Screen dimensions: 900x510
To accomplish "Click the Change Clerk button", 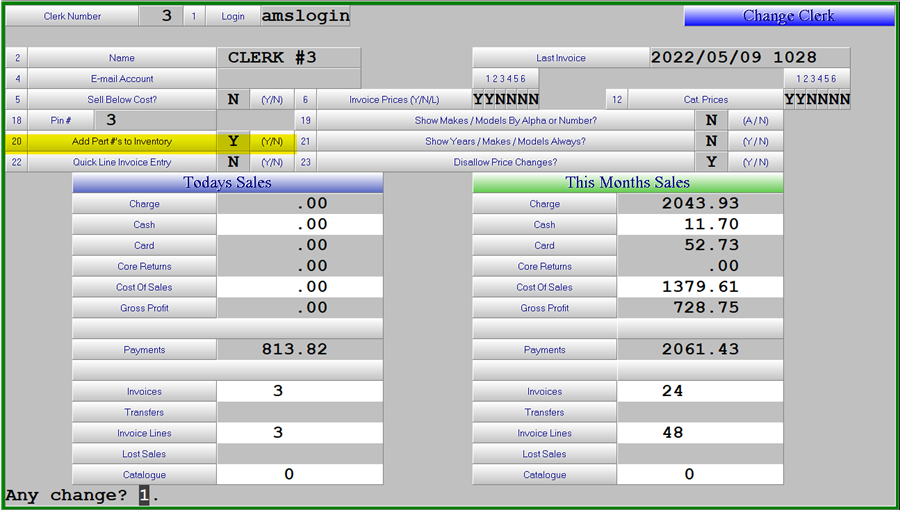I will 789,15.
